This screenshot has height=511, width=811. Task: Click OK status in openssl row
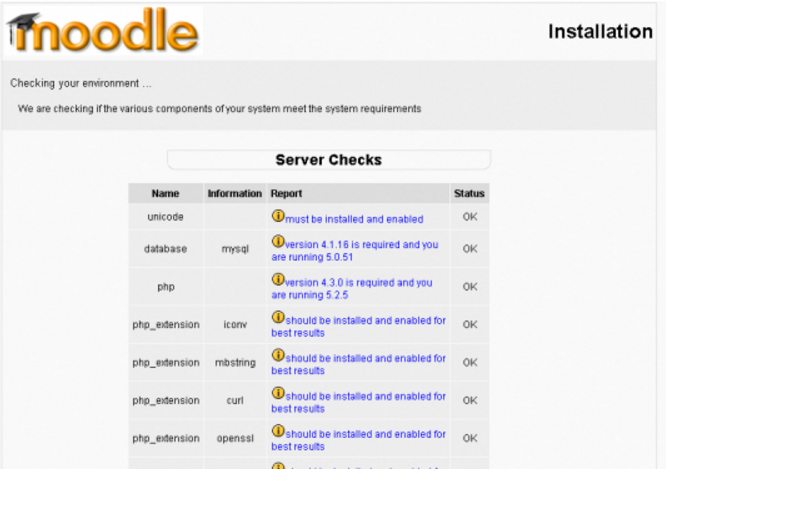(470, 438)
